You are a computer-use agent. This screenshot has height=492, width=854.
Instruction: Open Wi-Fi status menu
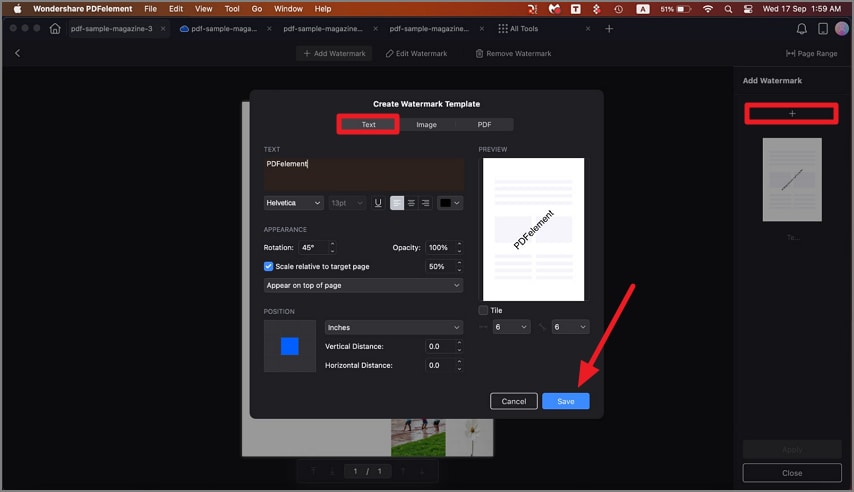tap(707, 9)
